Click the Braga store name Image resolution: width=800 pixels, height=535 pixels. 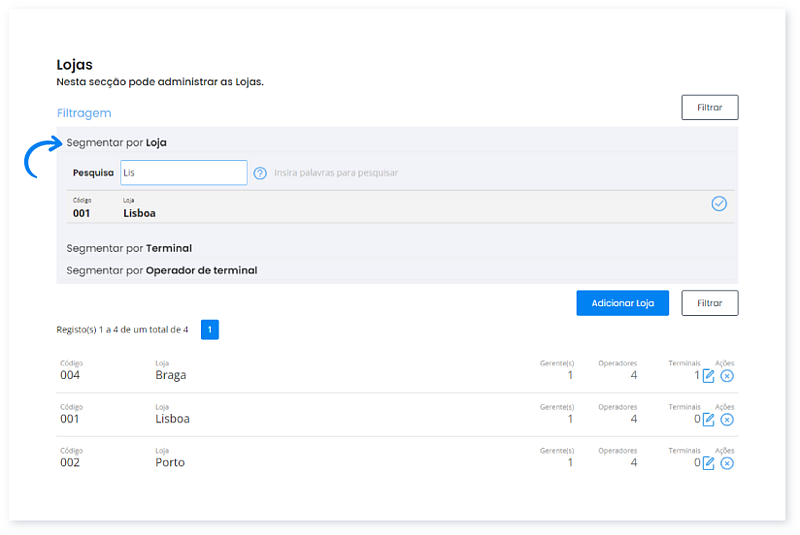pyautogui.click(x=171, y=376)
